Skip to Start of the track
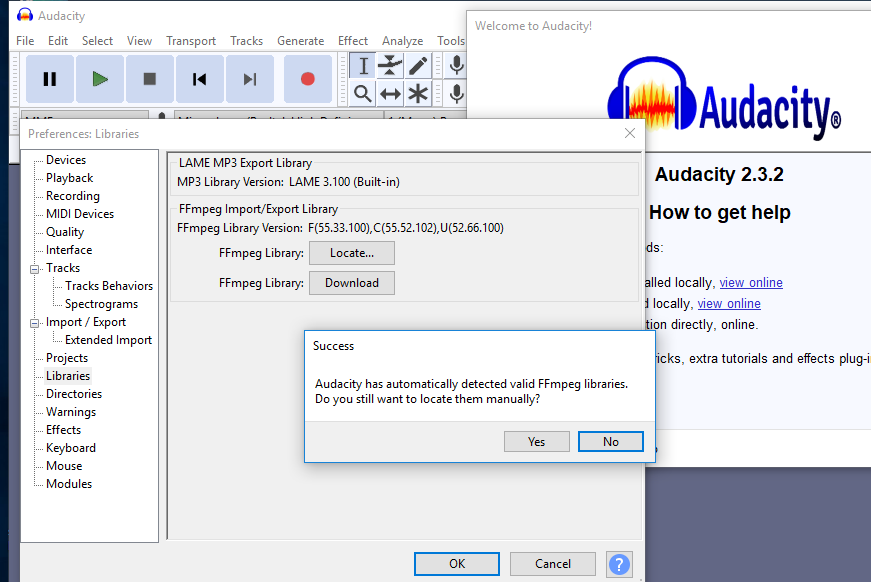The image size is (871, 582). [x=199, y=79]
